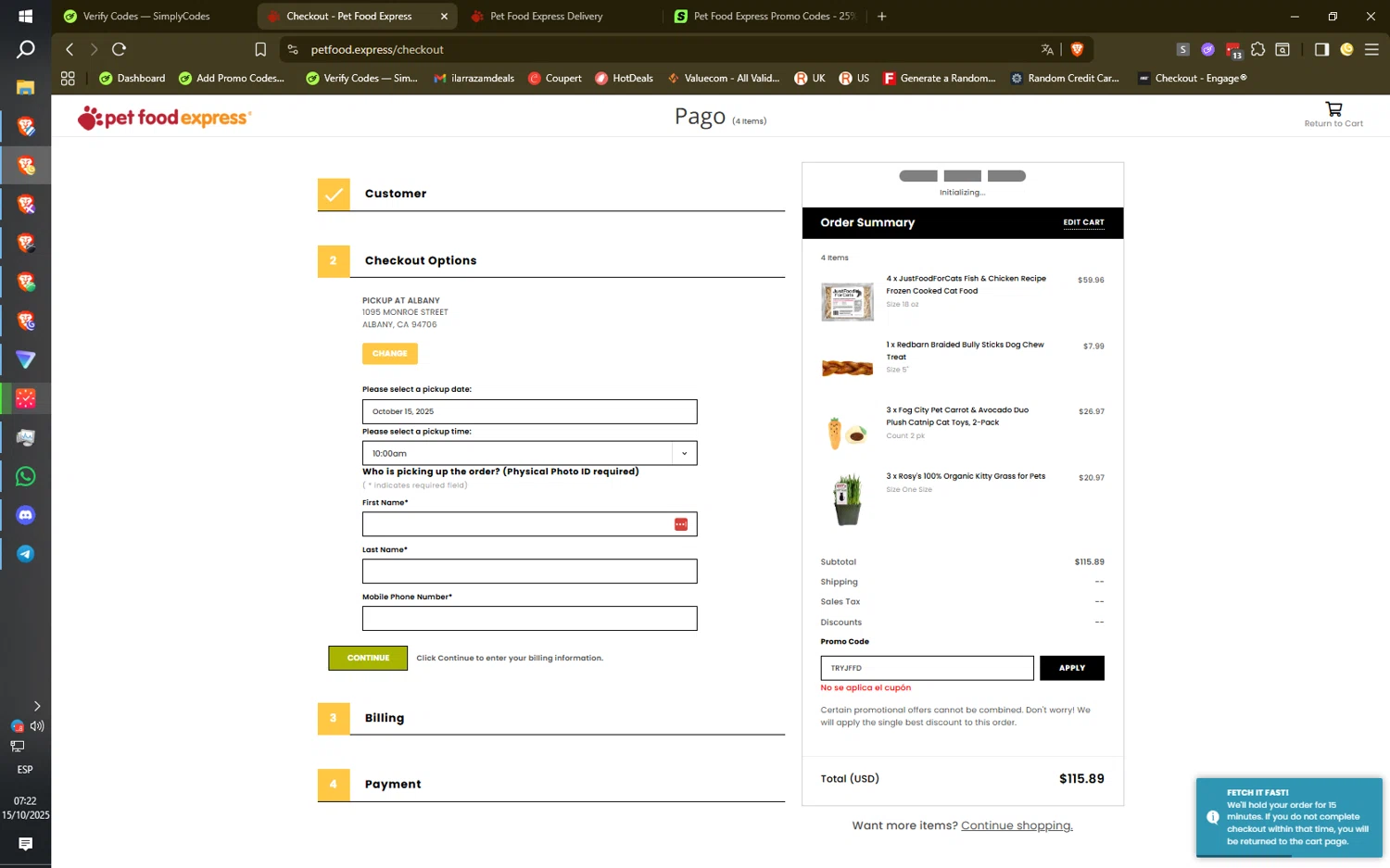Viewport: 1390px width, 868px height.
Task: Click the info icon in Fetch It Fast notice
Action: coord(1212,817)
